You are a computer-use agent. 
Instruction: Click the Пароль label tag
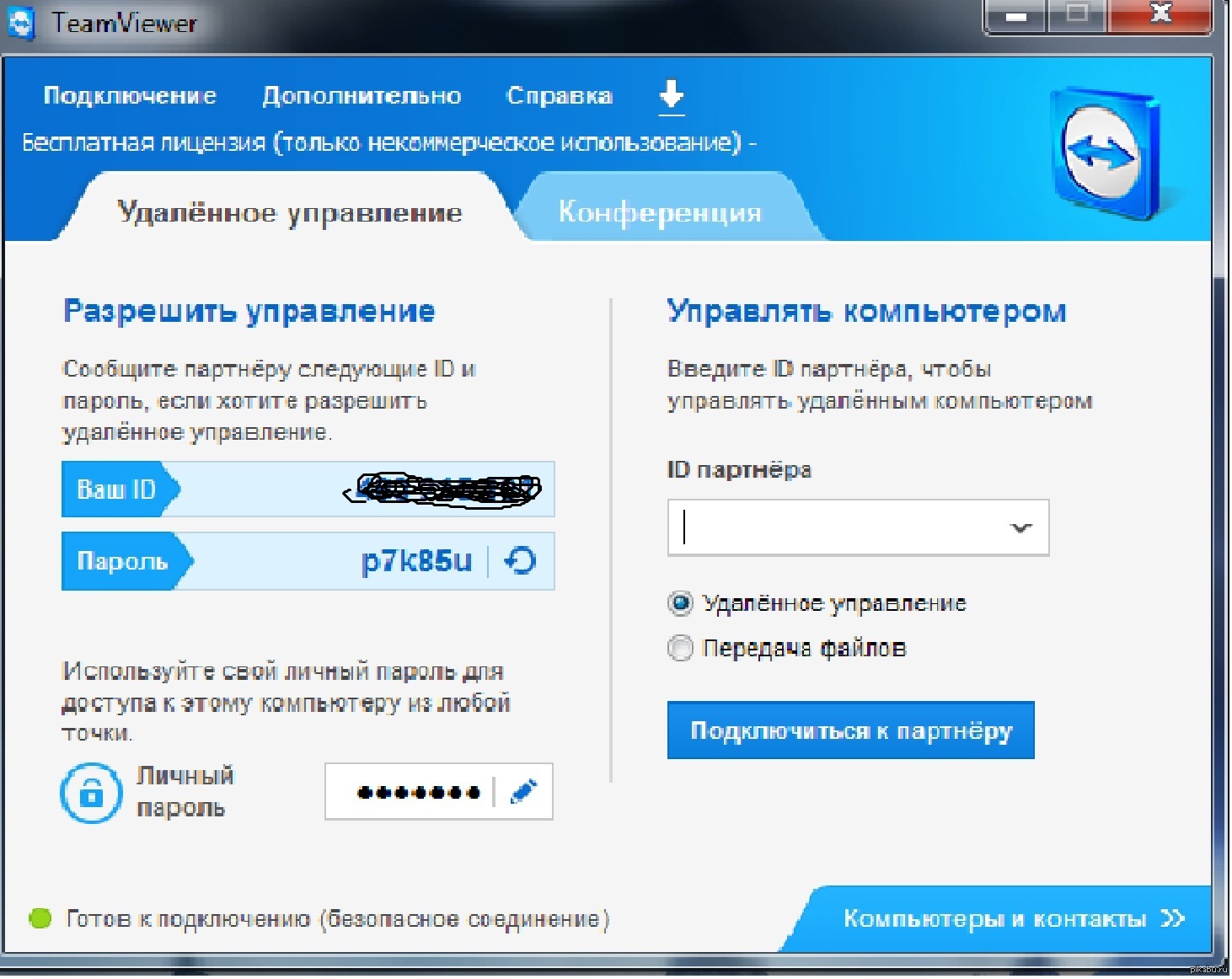127,560
